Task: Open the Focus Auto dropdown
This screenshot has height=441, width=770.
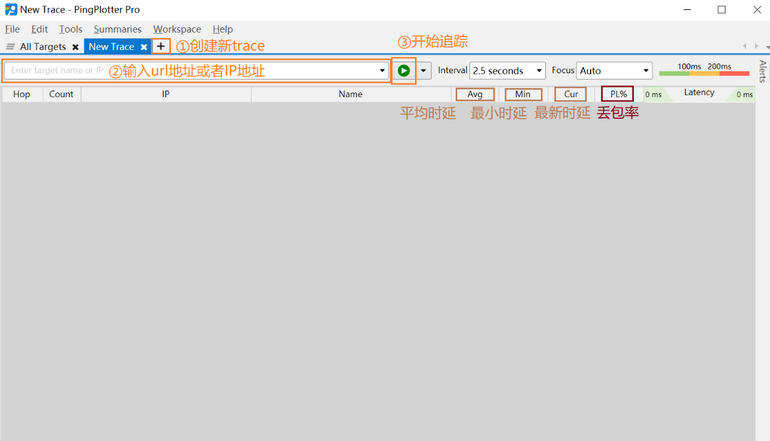Action: pos(614,71)
